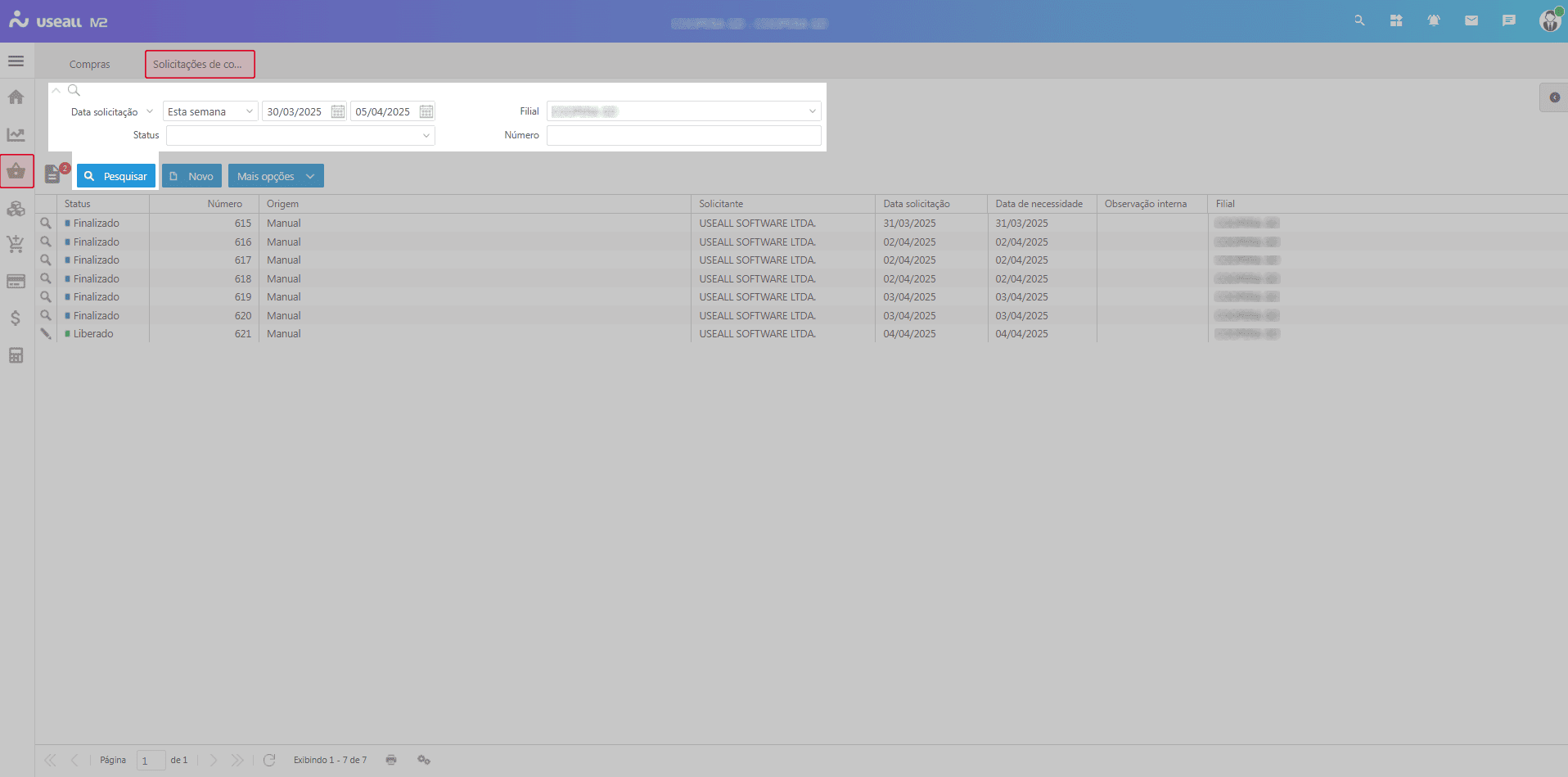
Task: Click the notifications bell icon
Action: (1434, 20)
